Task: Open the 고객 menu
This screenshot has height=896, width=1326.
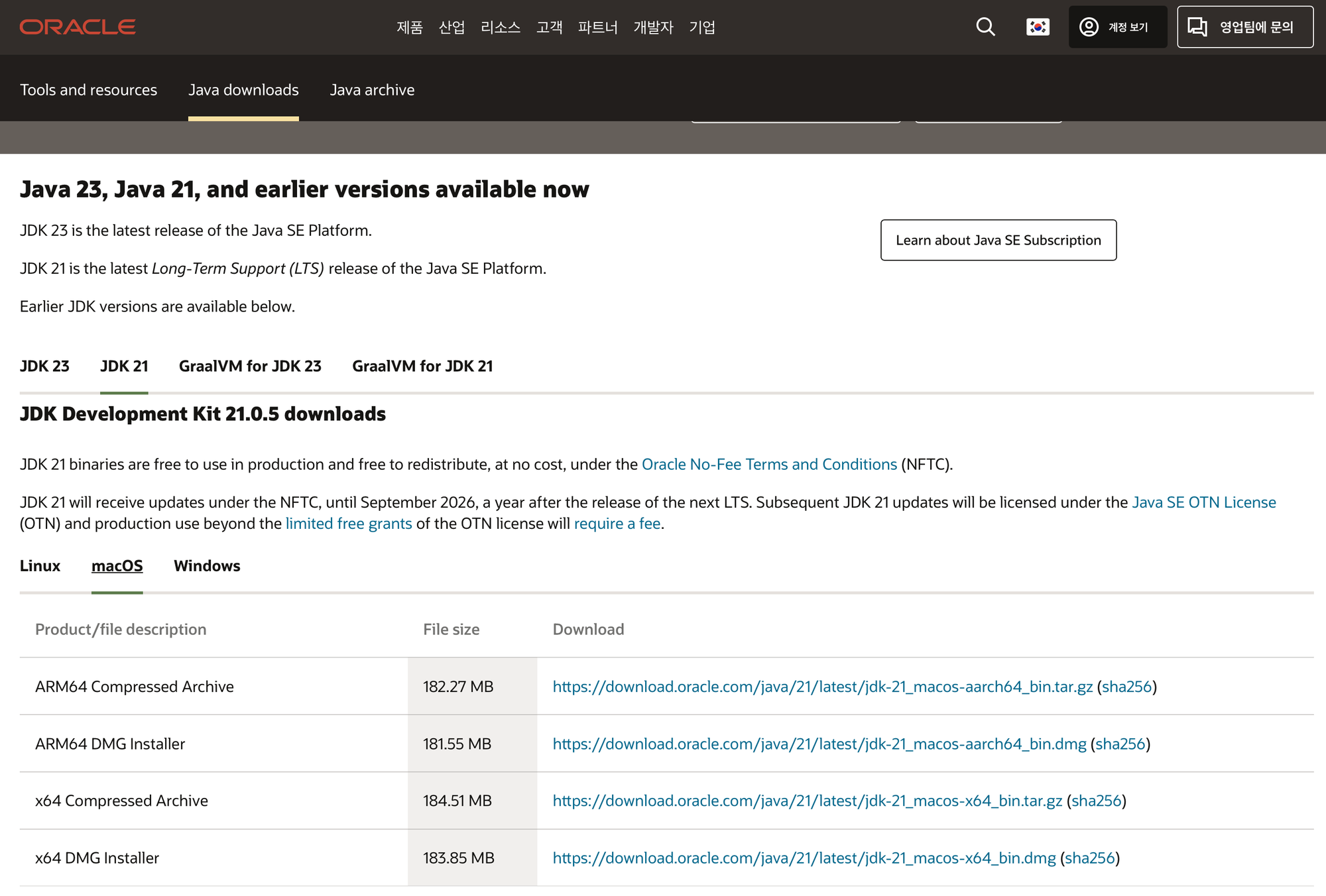Action: pyautogui.click(x=549, y=27)
